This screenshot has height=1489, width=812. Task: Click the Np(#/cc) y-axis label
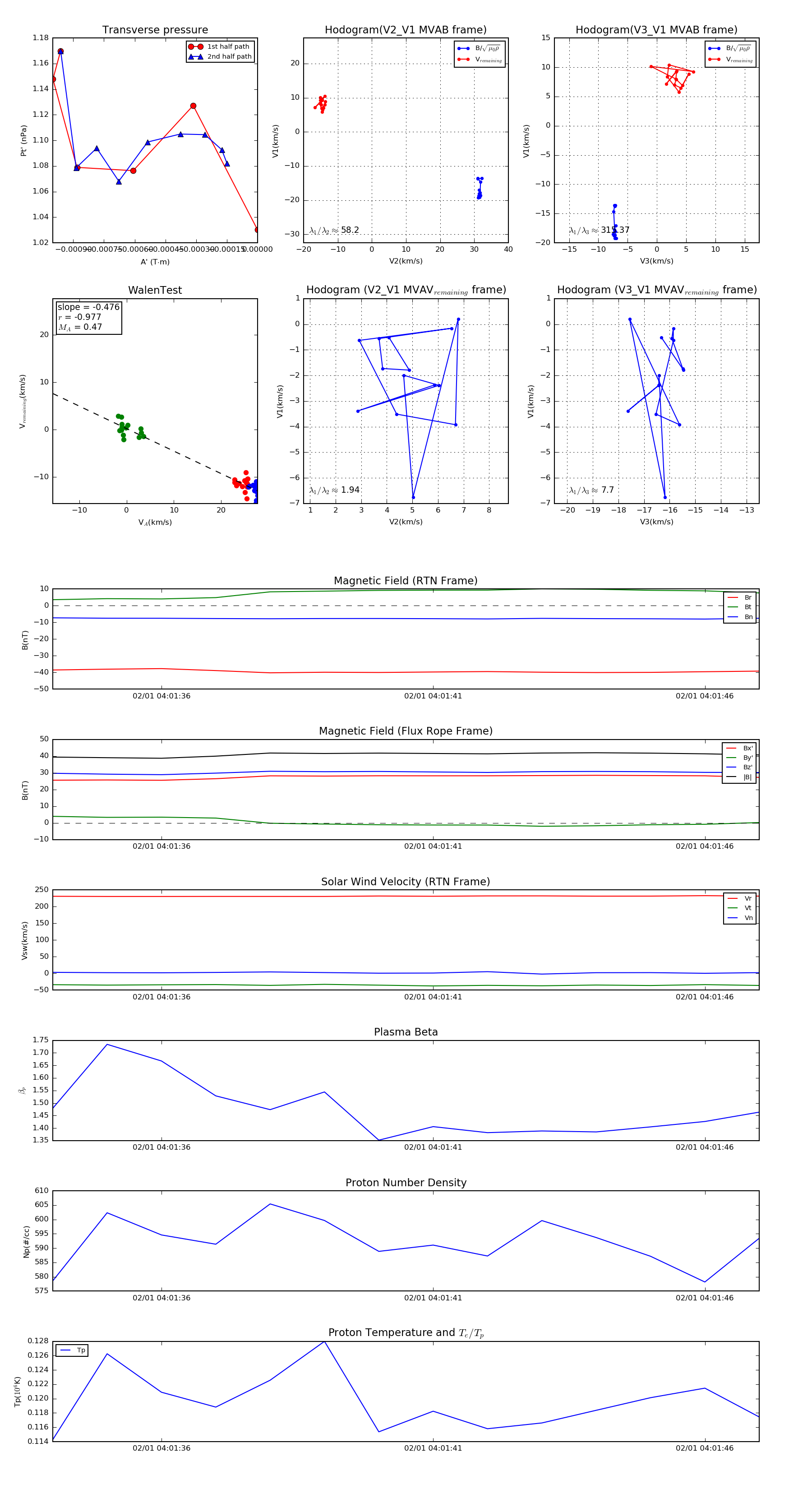26,1241
